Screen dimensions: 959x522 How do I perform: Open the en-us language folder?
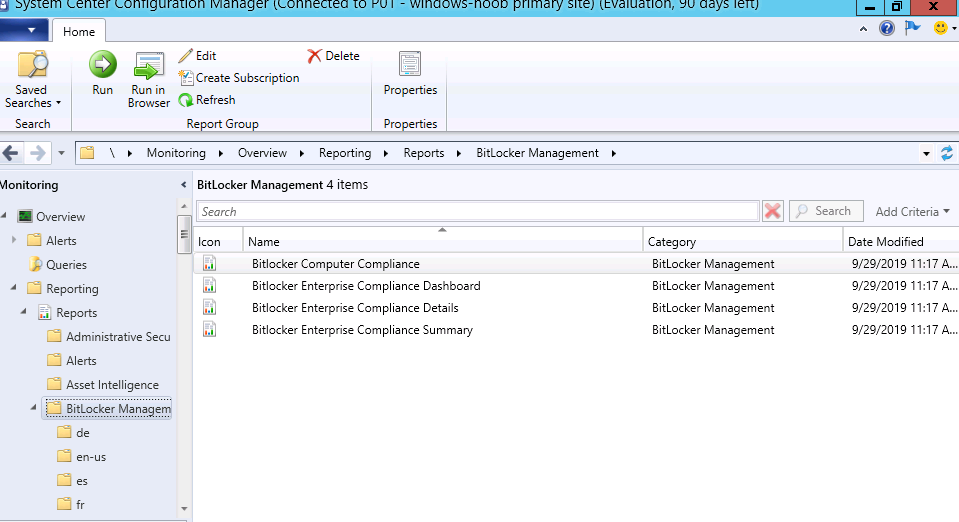(x=91, y=457)
